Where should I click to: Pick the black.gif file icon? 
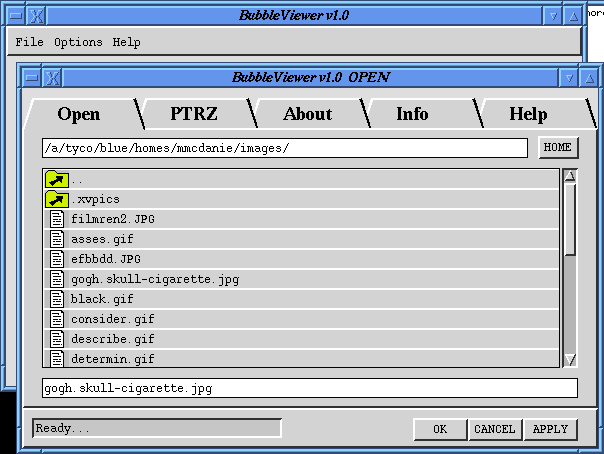(x=56, y=299)
